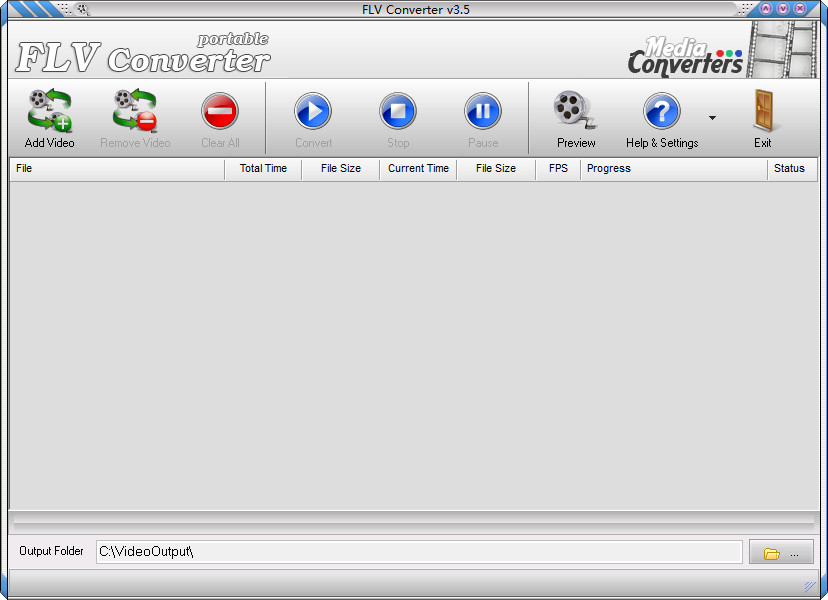The image size is (828, 600).
Task: Close window with the X title button
Action: click(x=801, y=8)
